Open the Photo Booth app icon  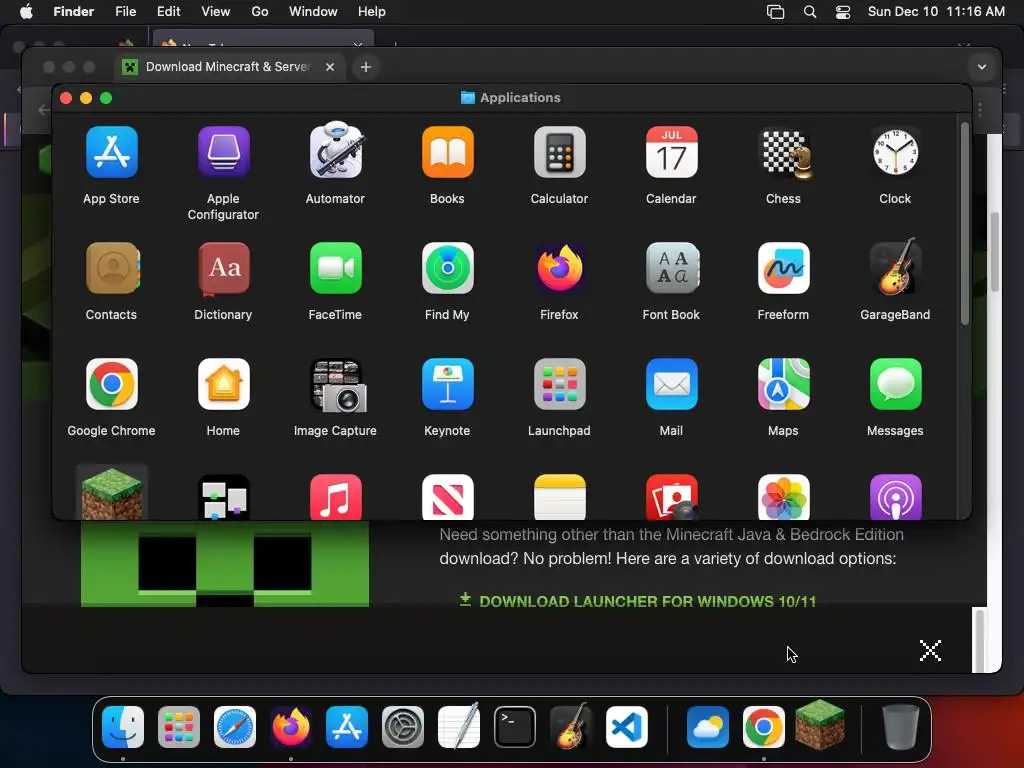click(671, 497)
